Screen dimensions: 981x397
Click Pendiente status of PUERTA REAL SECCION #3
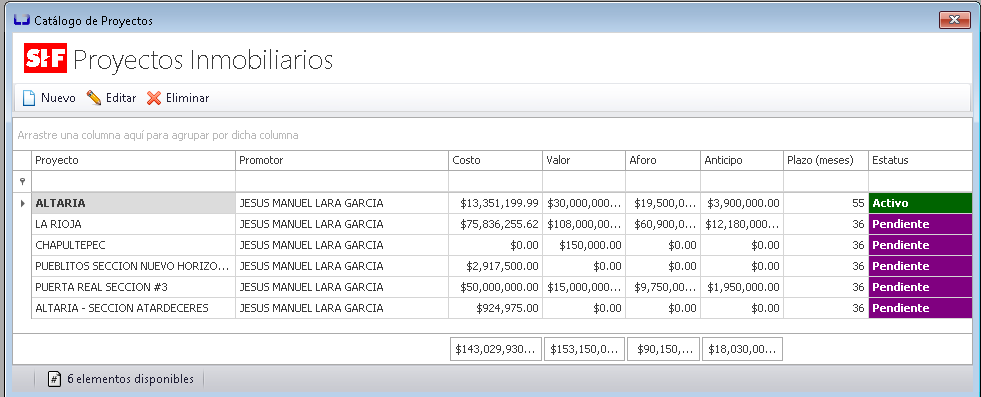[x=920, y=287]
